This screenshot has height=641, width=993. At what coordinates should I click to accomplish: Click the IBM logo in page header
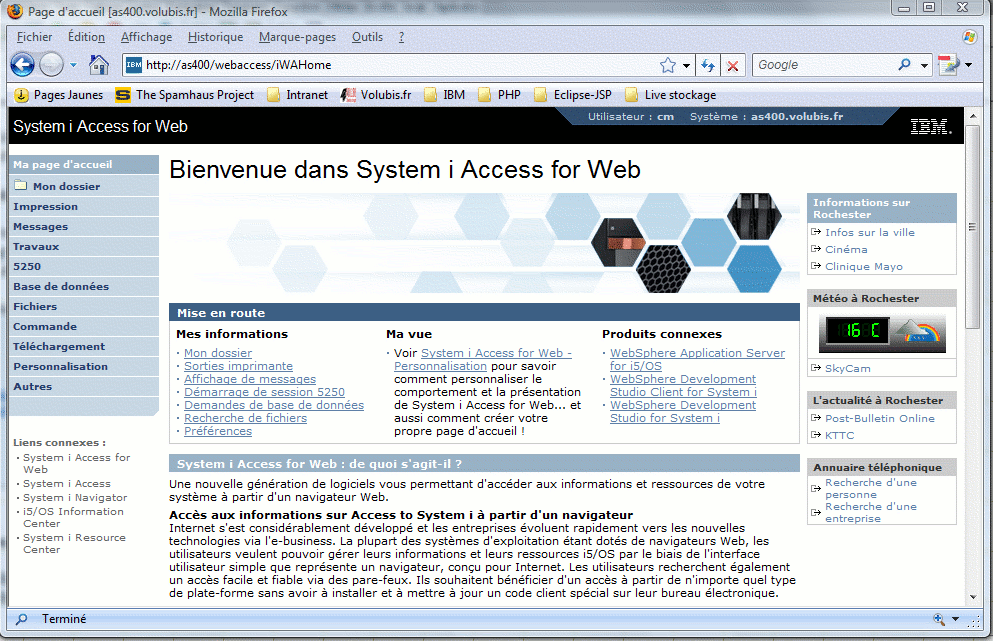[931, 127]
